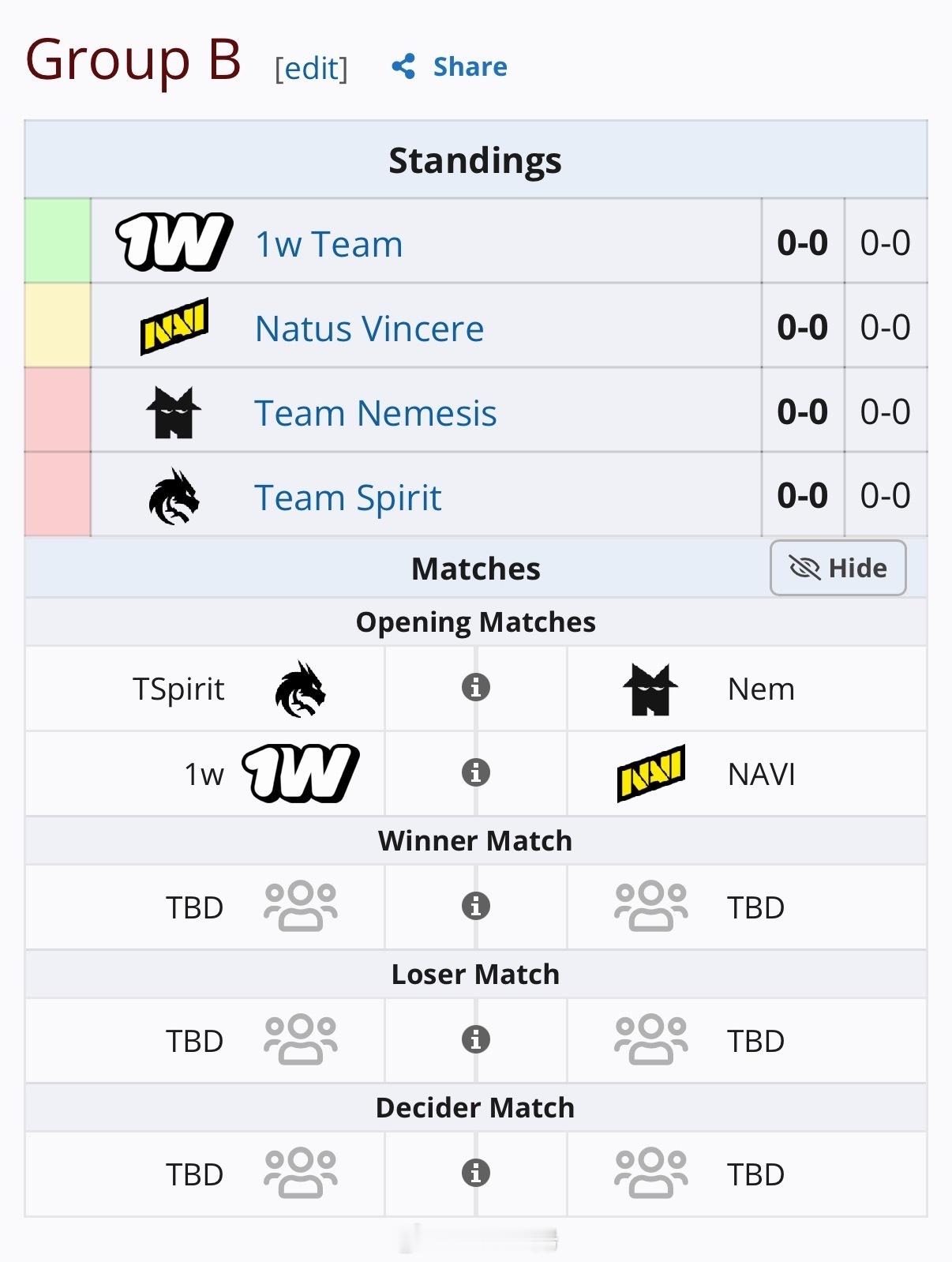The height and width of the screenshot is (1262, 952).
Task: Open the 1w Team link
Action: [328, 244]
